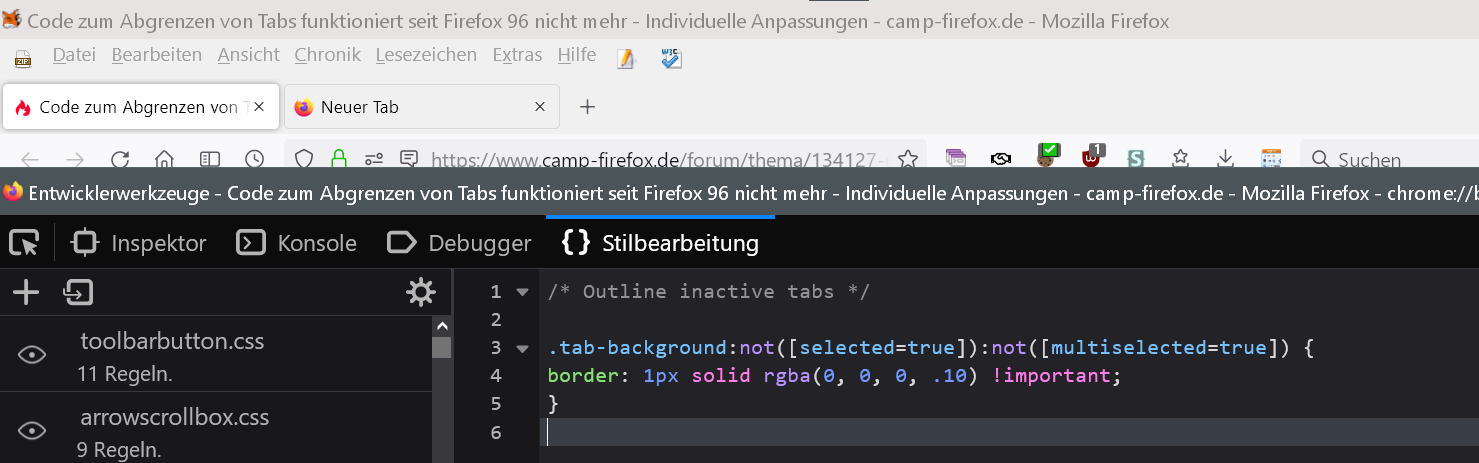
Task: Click the ZIP icon in the menu bar
Action: 23,59
